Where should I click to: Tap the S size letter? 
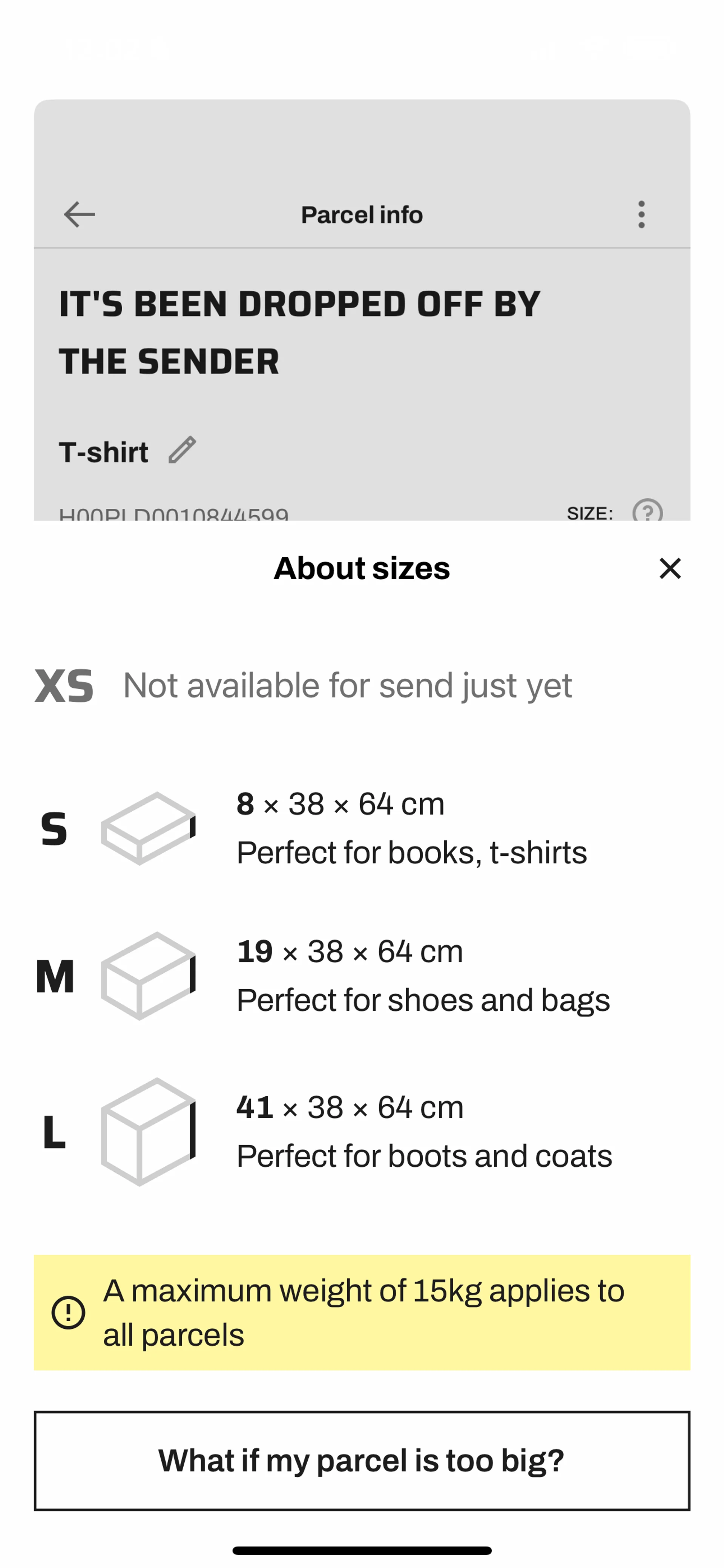pyautogui.click(x=54, y=828)
